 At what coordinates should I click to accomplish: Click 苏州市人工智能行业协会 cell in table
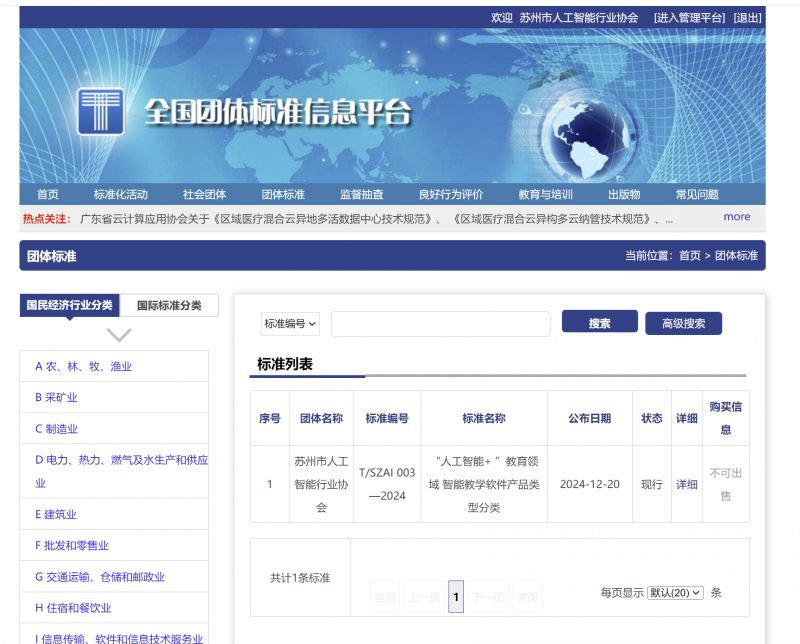click(x=321, y=484)
